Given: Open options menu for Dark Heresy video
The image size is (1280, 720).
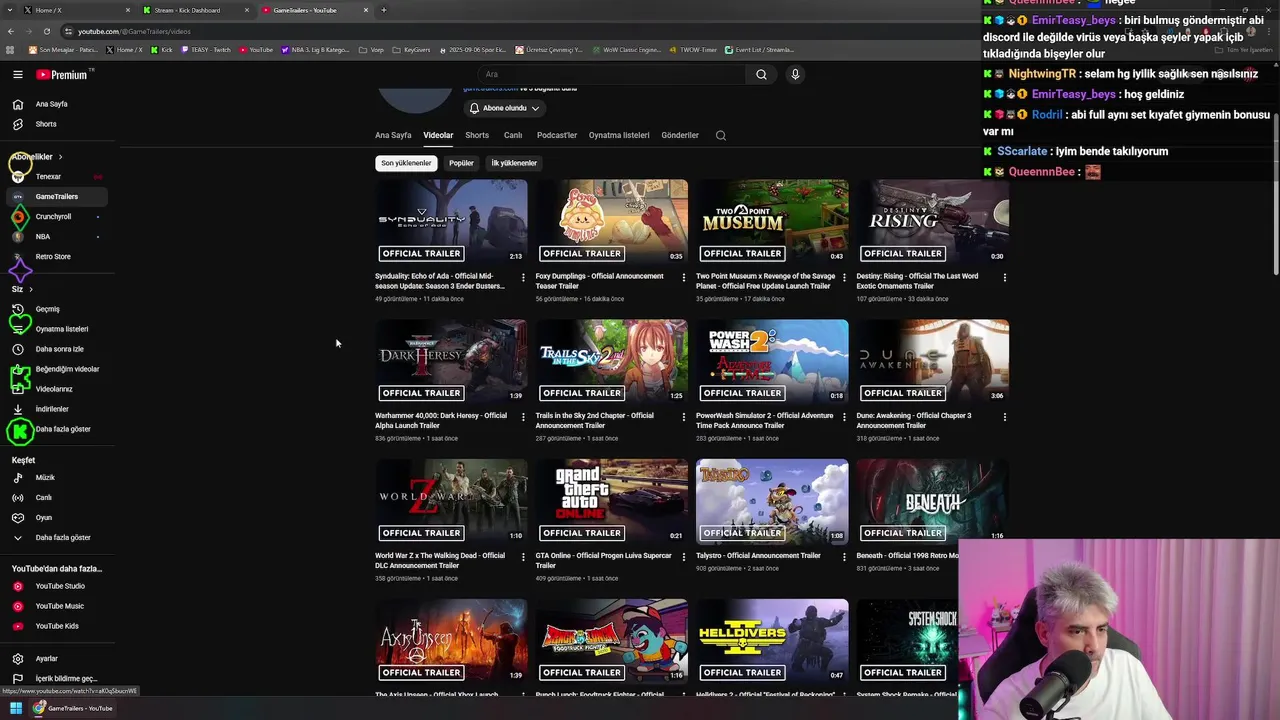Looking at the screenshot, I should [523, 417].
